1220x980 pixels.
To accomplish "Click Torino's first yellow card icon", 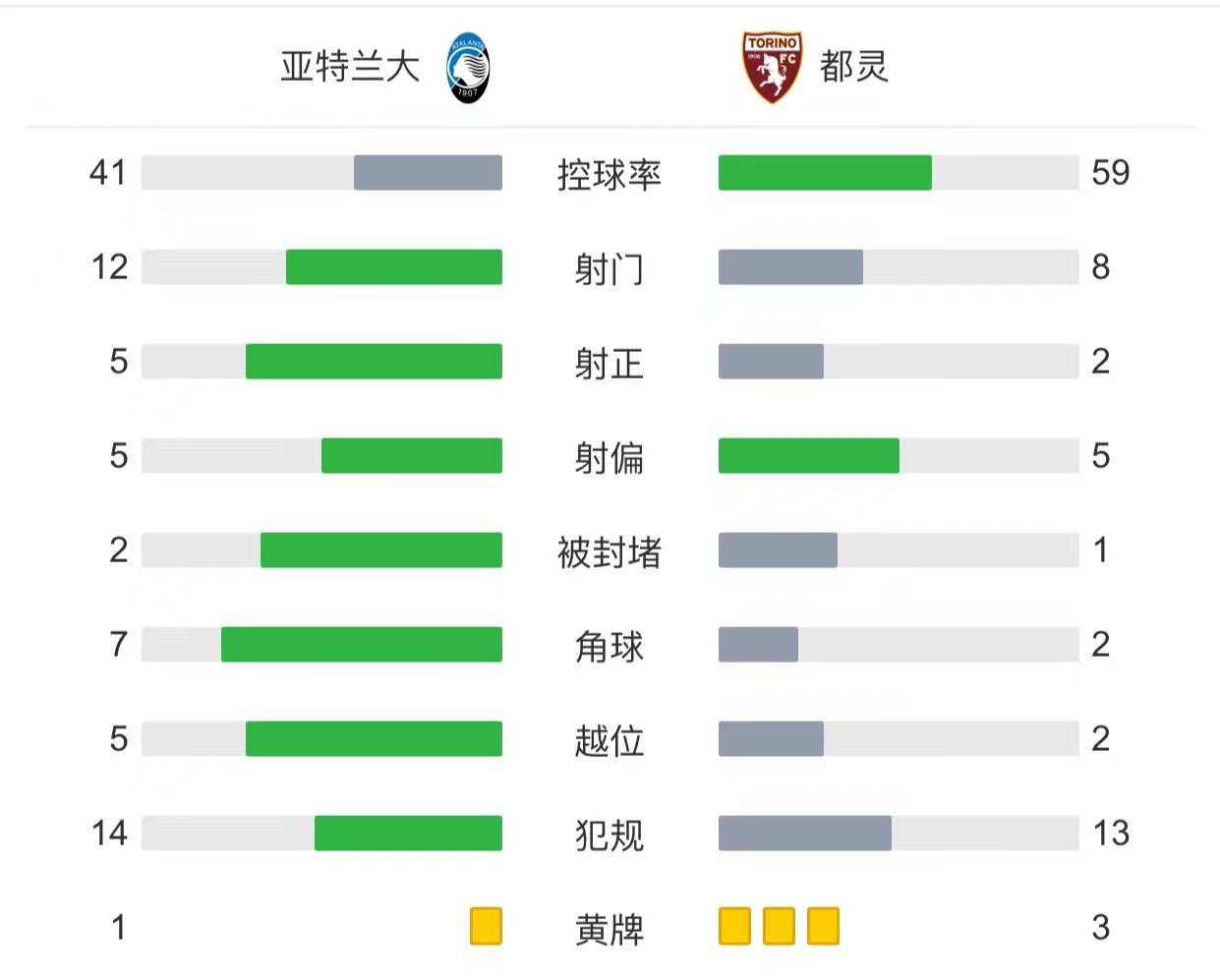I will click(x=734, y=926).
